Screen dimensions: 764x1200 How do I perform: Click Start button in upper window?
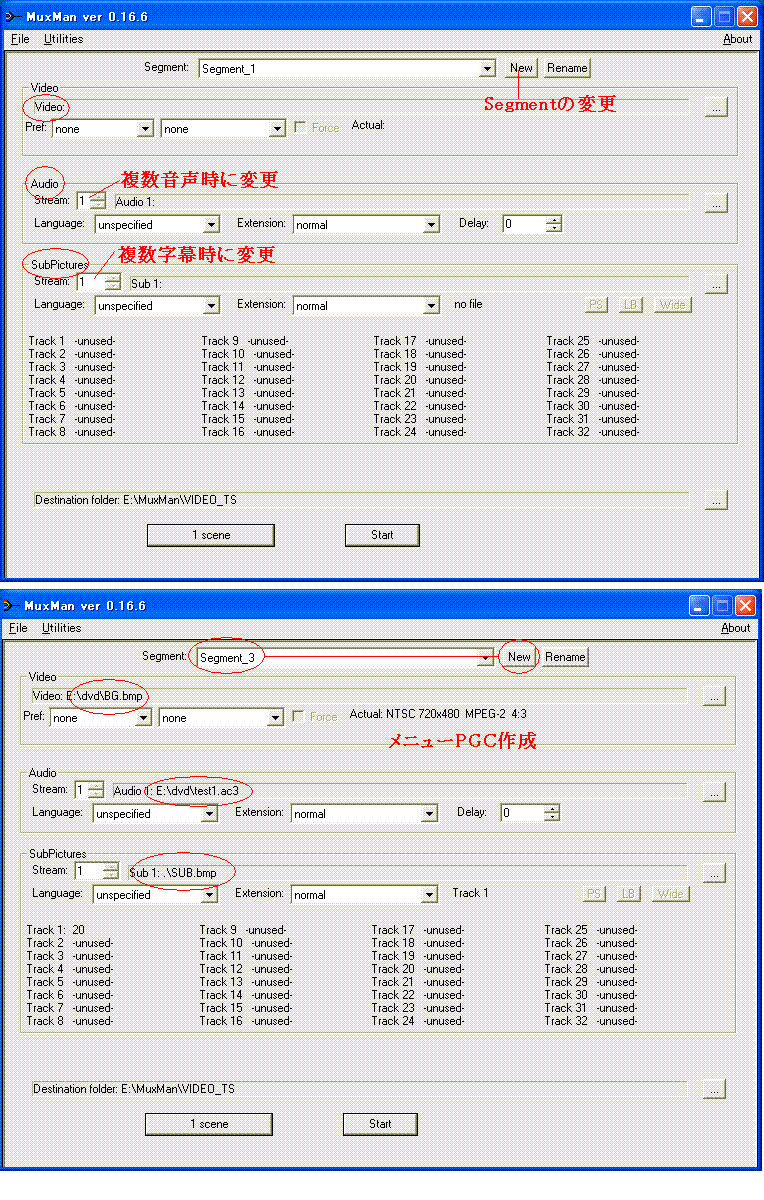(x=382, y=535)
